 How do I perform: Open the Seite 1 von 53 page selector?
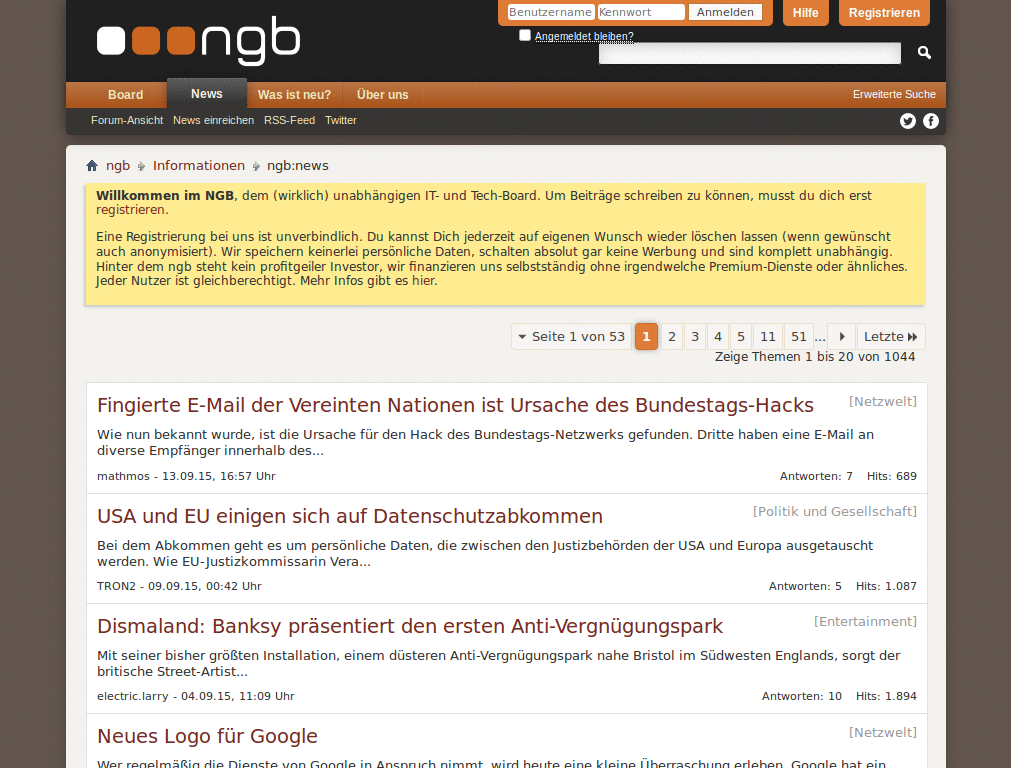[x=570, y=336]
